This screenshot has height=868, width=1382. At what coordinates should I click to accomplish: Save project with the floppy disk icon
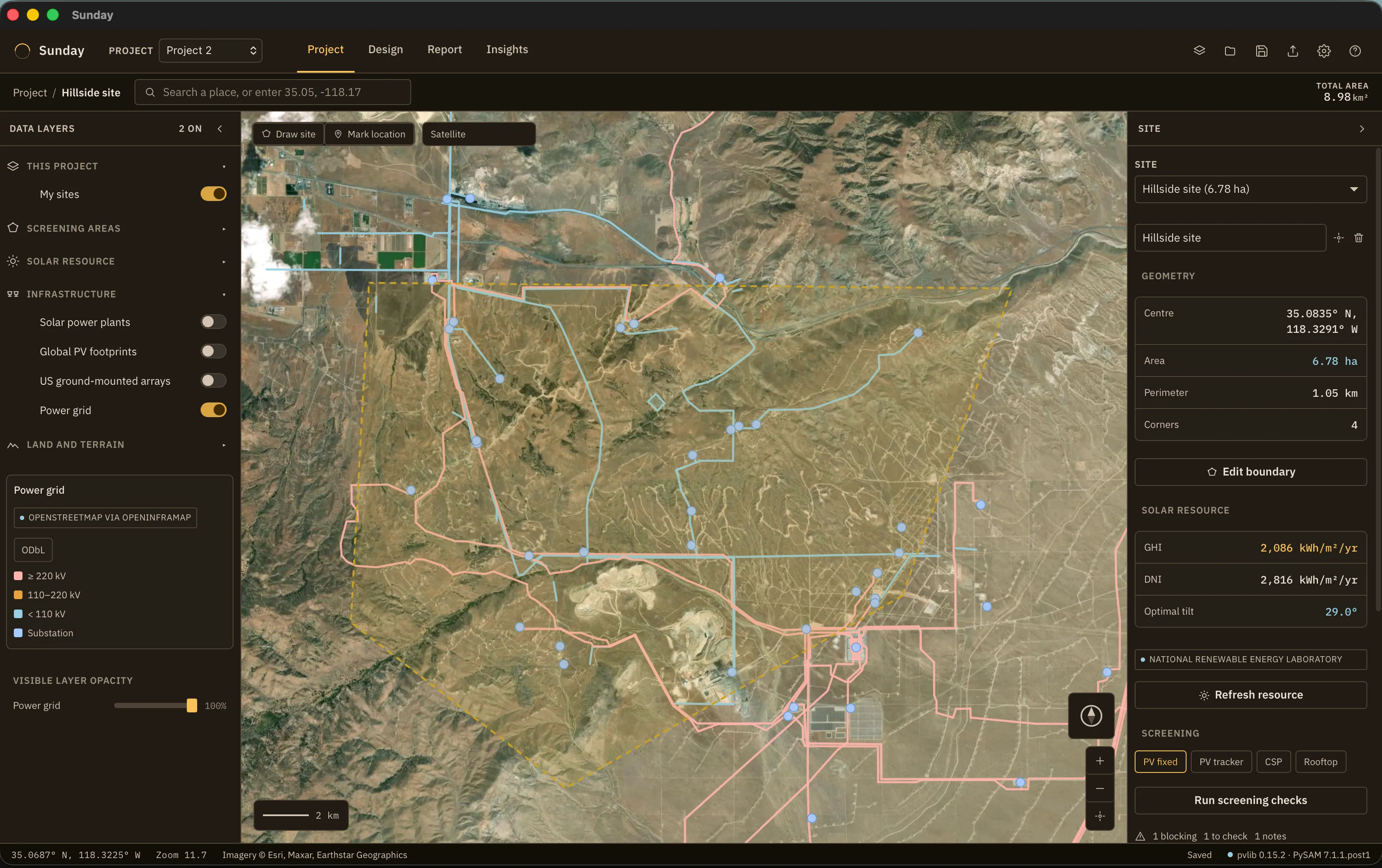(1261, 51)
